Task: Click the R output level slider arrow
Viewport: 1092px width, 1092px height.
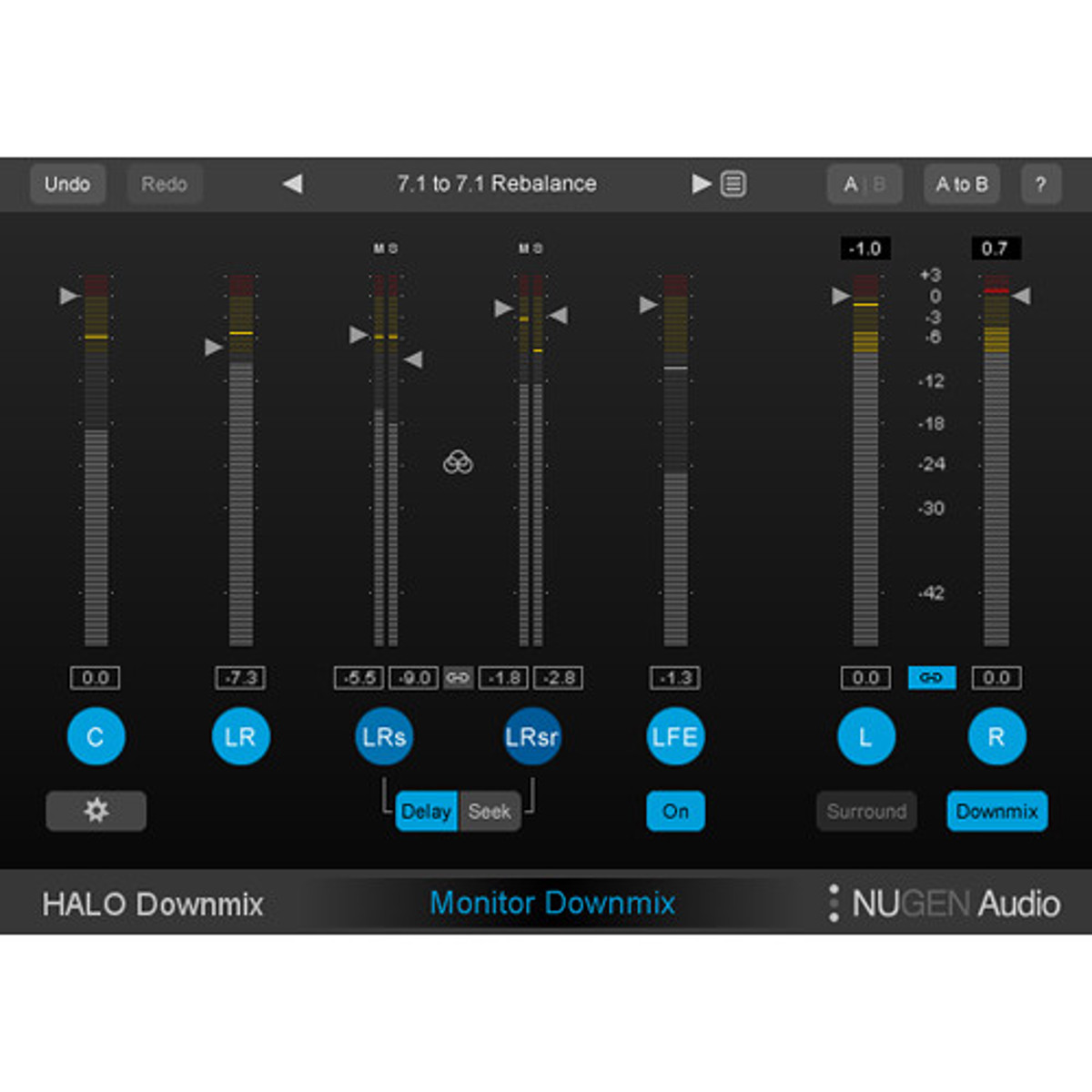Action: pos(1021,296)
